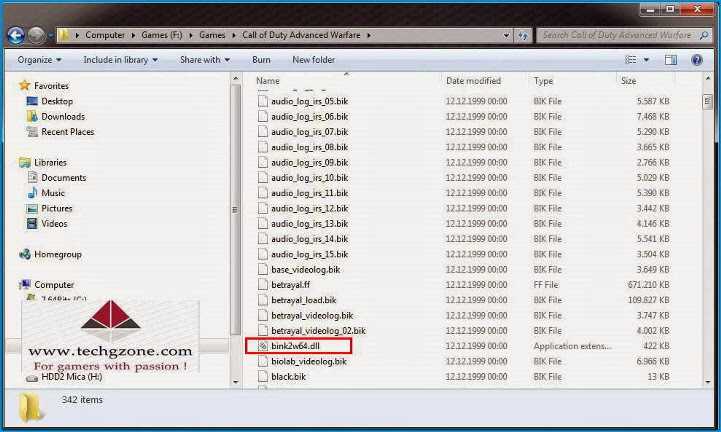Select file audio_log_irs_06.bik

tap(309, 116)
